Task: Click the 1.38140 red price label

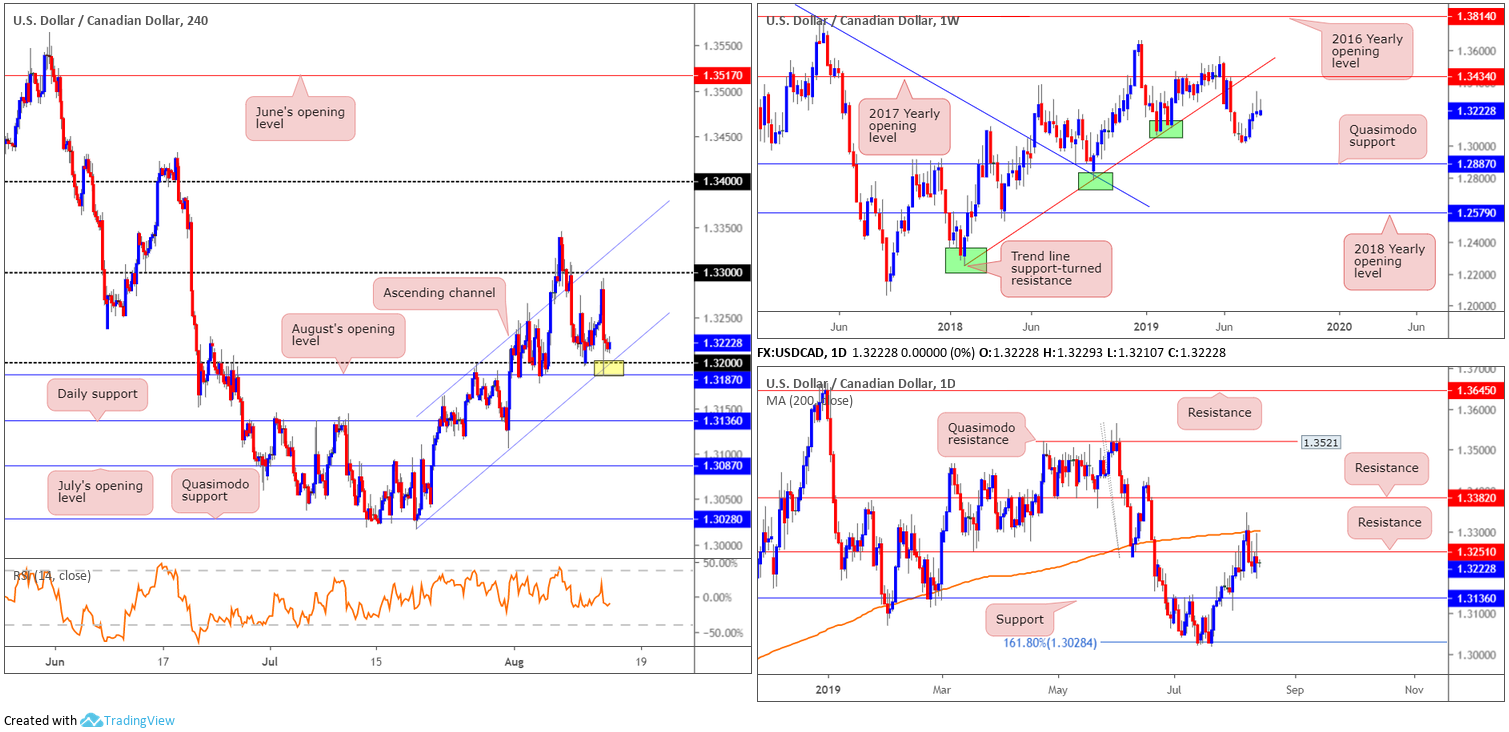Action: click(1478, 17)
